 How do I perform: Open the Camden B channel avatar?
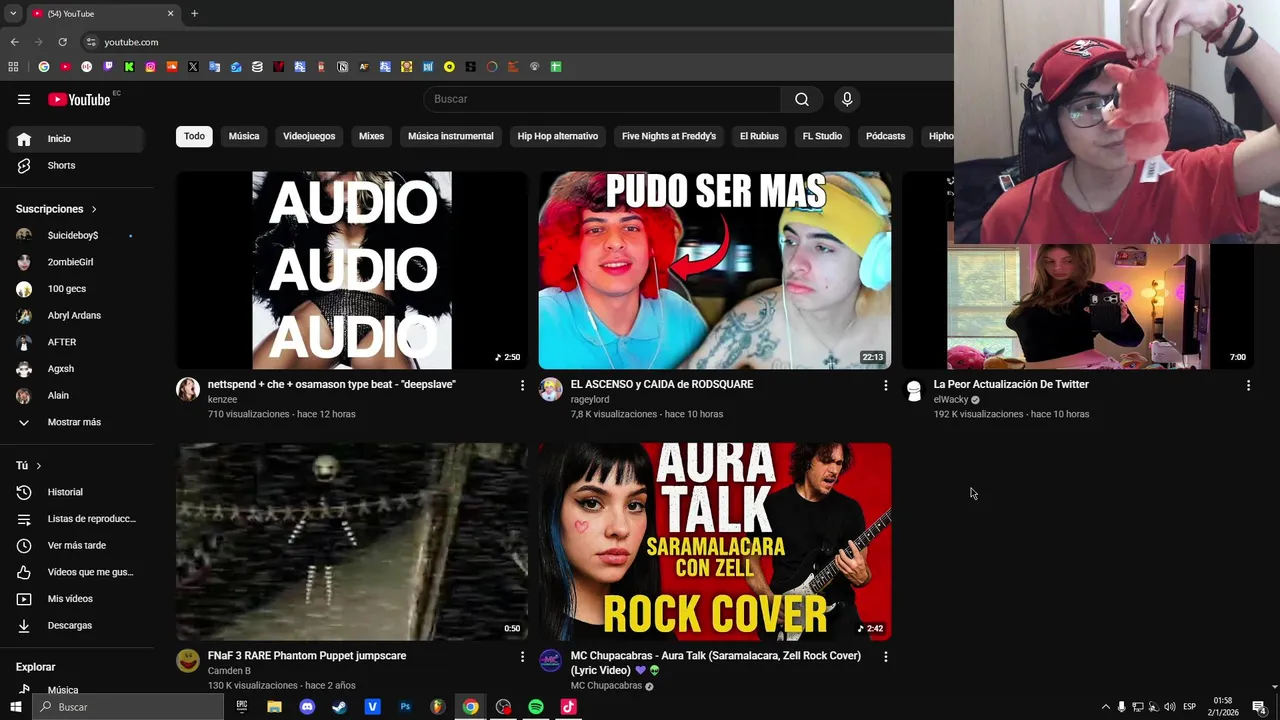click(x=188, y=661)
